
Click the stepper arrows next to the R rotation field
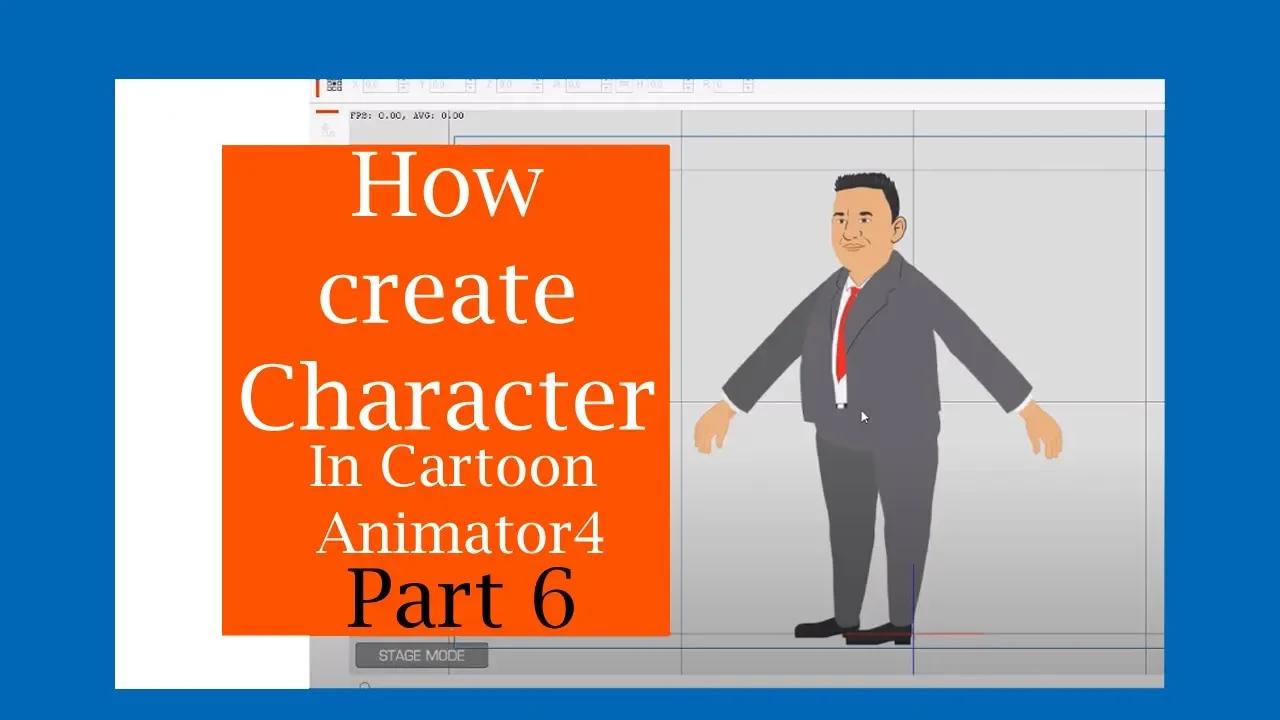point(748,85)
